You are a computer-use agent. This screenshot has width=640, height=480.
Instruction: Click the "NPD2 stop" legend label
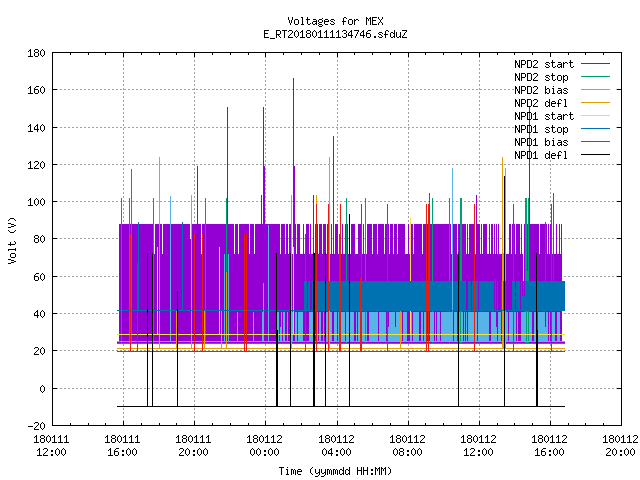[541, 77]
